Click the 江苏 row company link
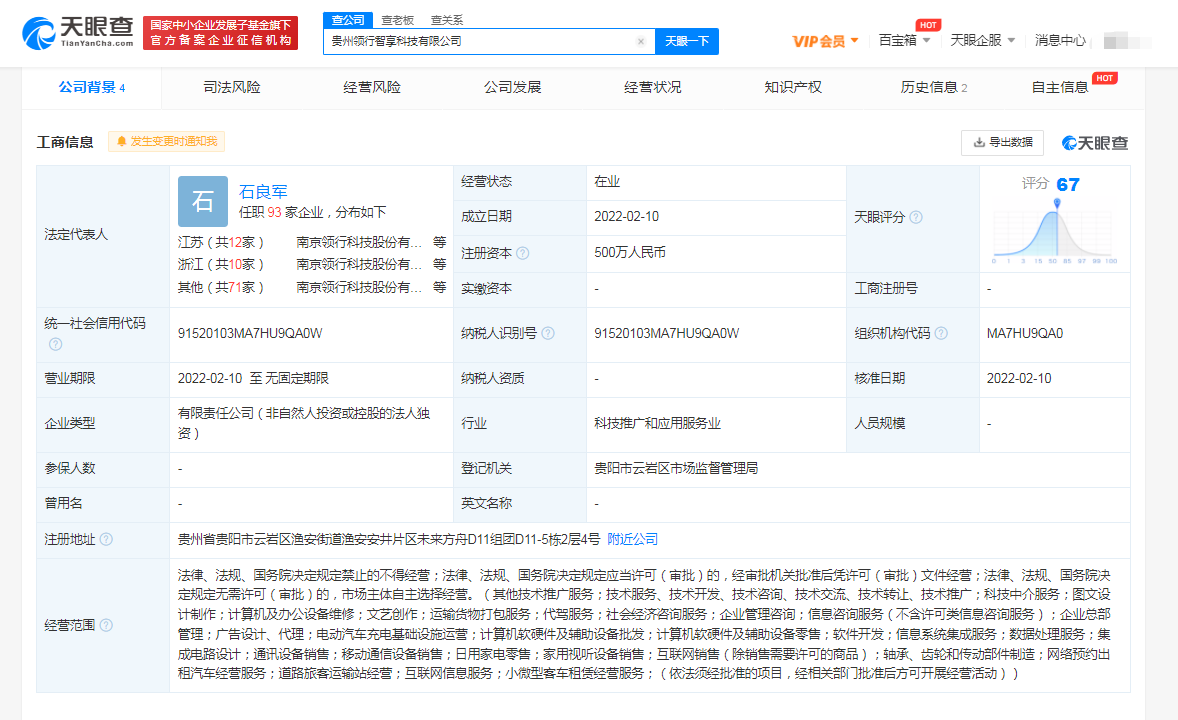Screen dimensions: 1178x720 pos(359,242)
